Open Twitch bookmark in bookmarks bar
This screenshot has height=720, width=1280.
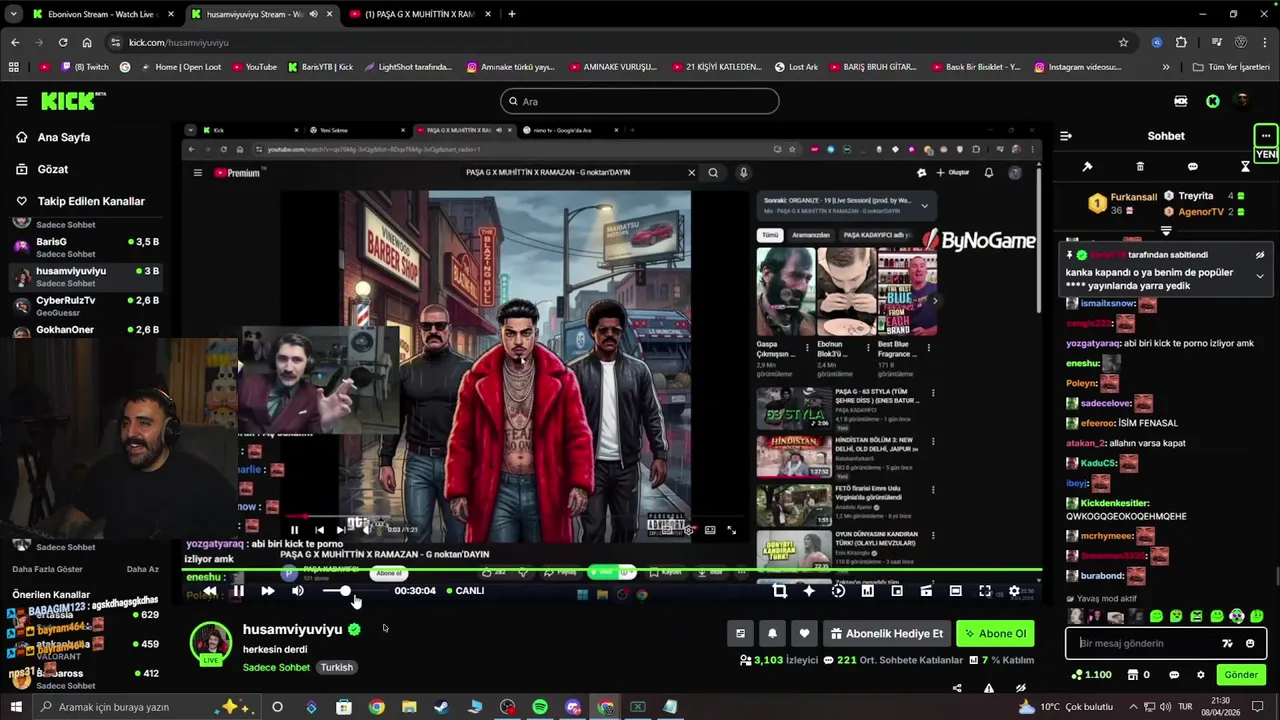[85, 67]
